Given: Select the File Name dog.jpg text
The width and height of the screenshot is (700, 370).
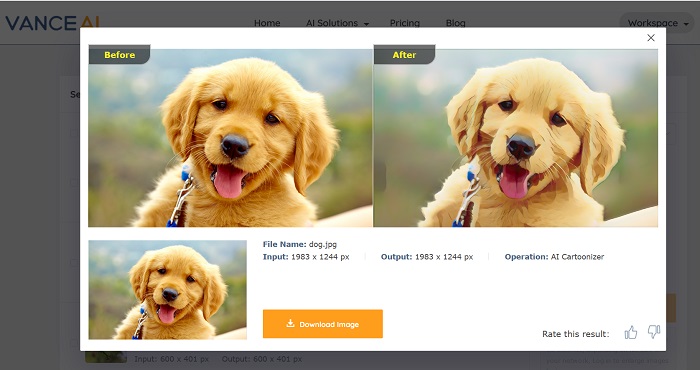Looking at the screenshot, I should (x=300, y=244).
